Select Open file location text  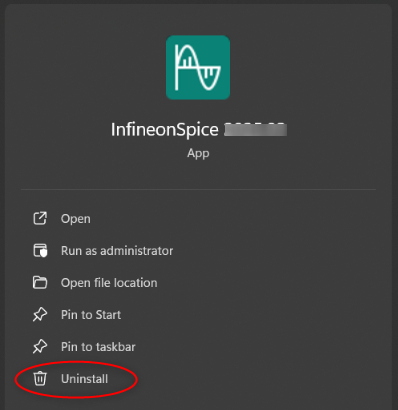tap(109, 283)
